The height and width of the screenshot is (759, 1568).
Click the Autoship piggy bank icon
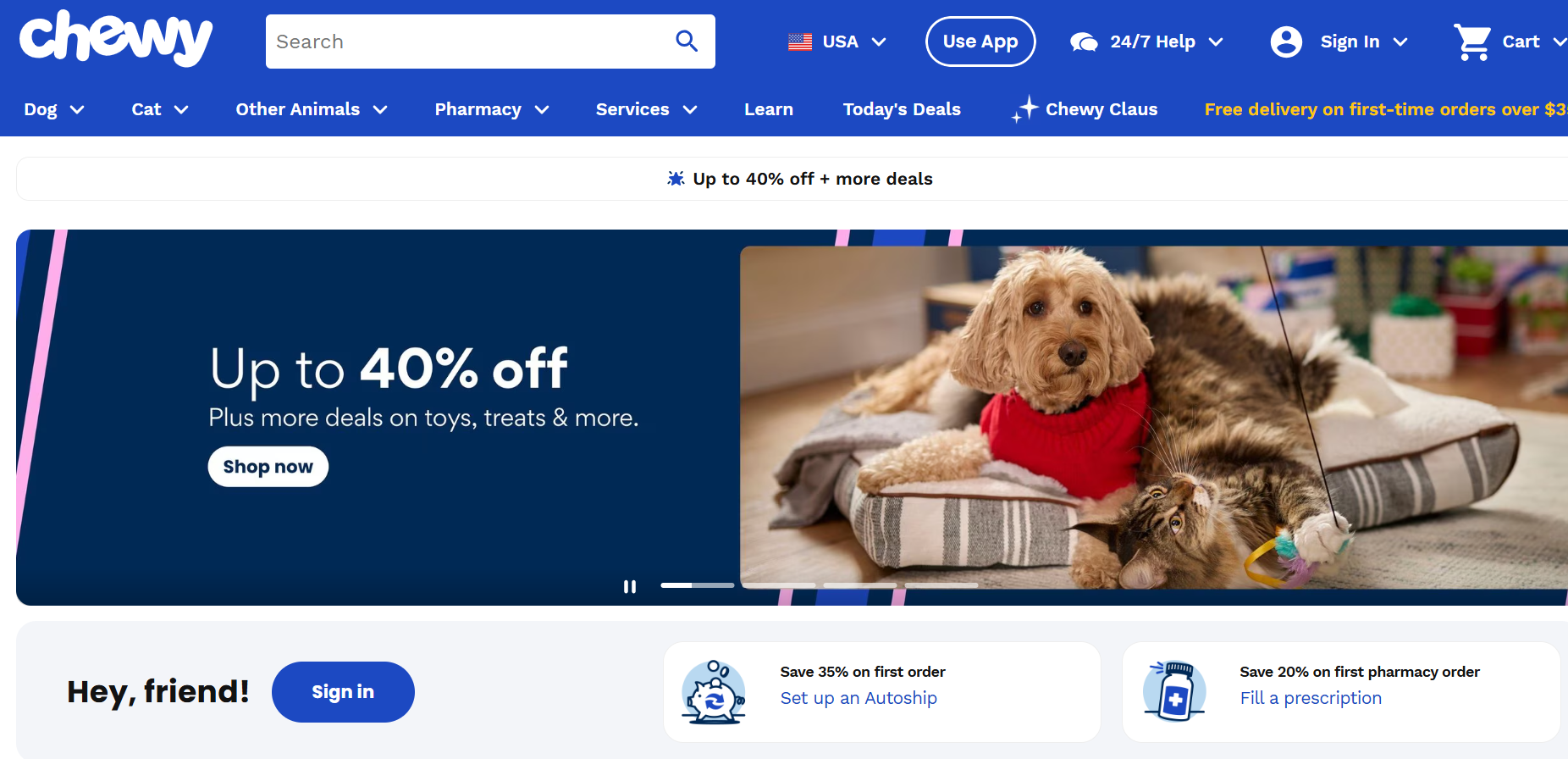714,692
